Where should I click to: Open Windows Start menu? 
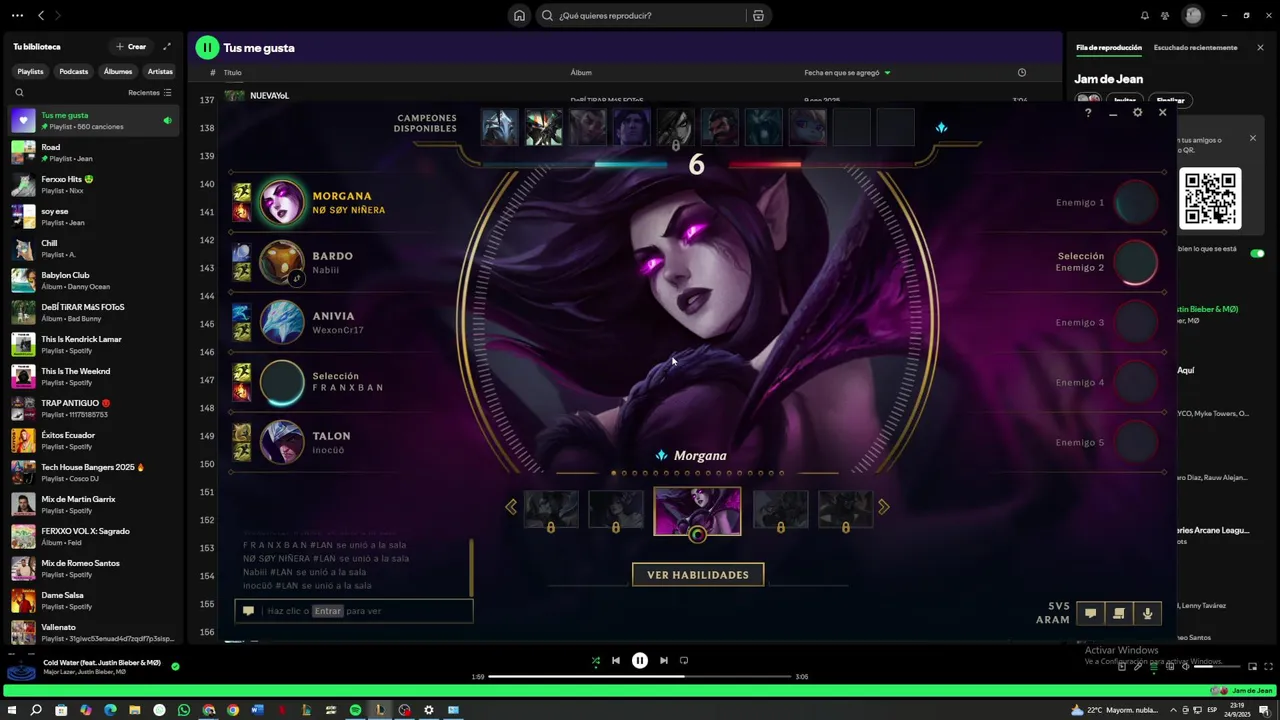[x=12, y=710]
